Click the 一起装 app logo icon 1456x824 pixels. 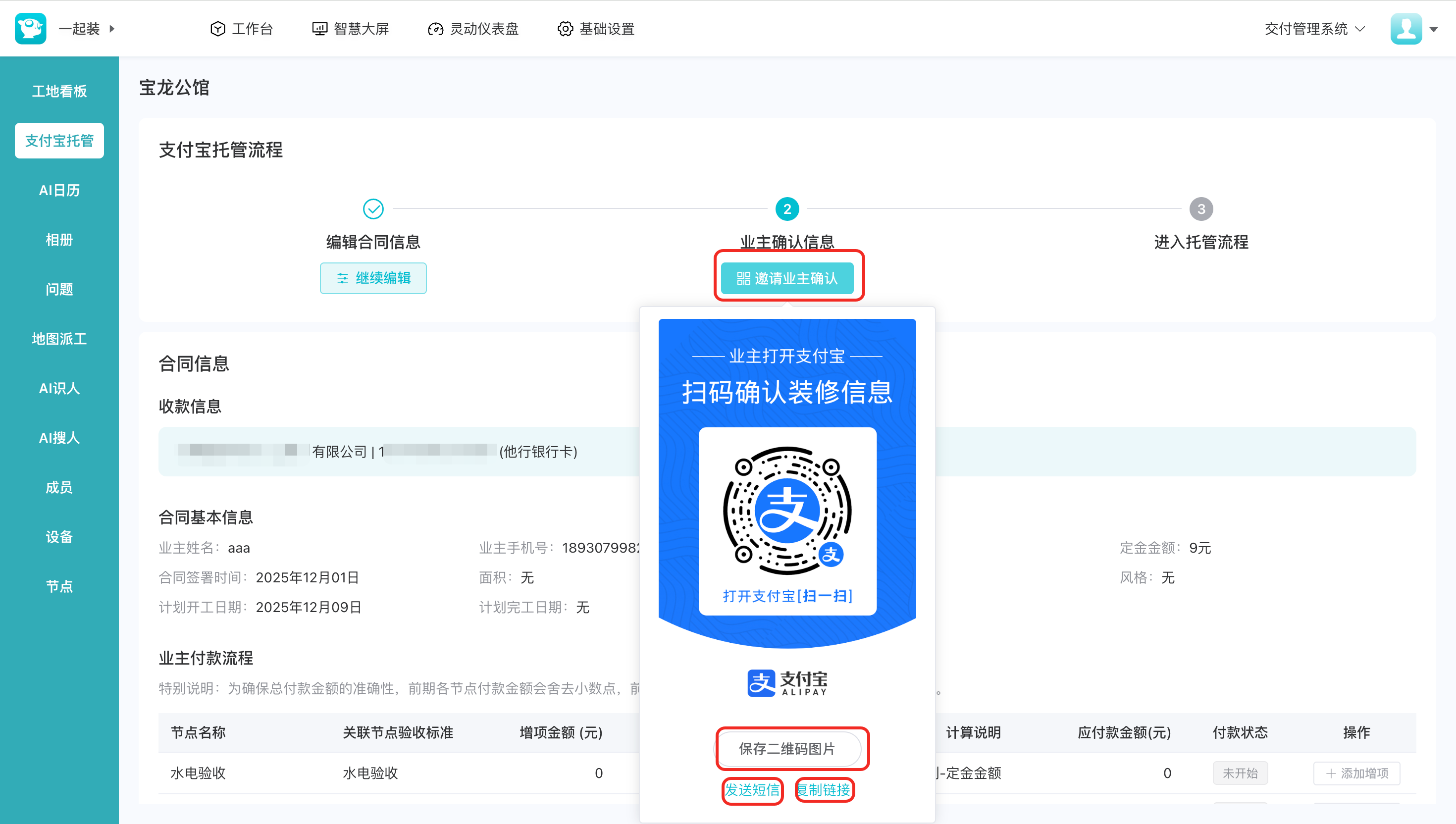coord(31,28)
